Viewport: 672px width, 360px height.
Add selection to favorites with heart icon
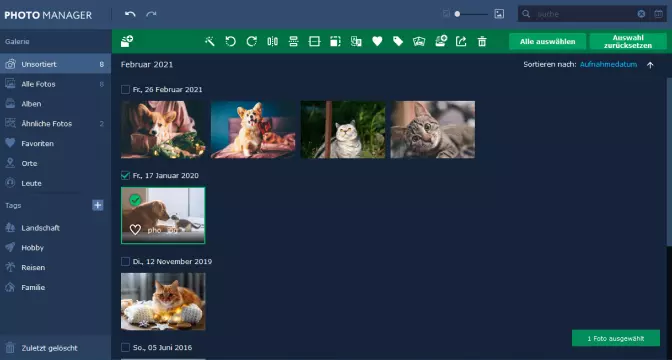pyautogui.click(x=377, y=41)
